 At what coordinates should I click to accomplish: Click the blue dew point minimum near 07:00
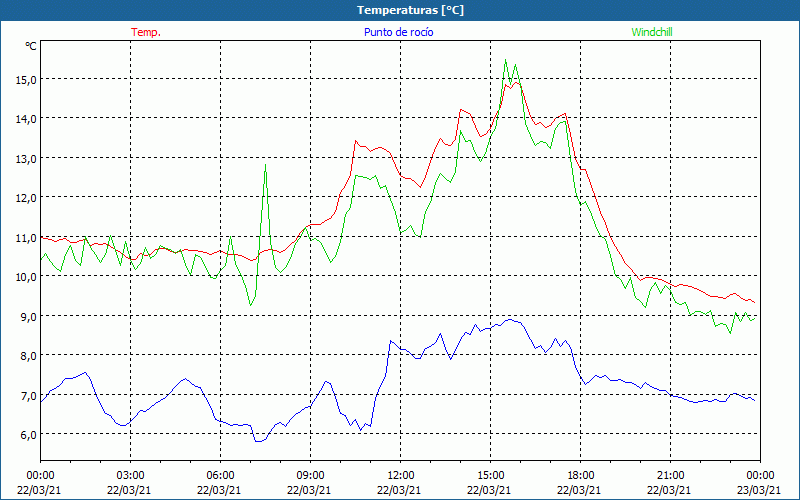[258, 441]
